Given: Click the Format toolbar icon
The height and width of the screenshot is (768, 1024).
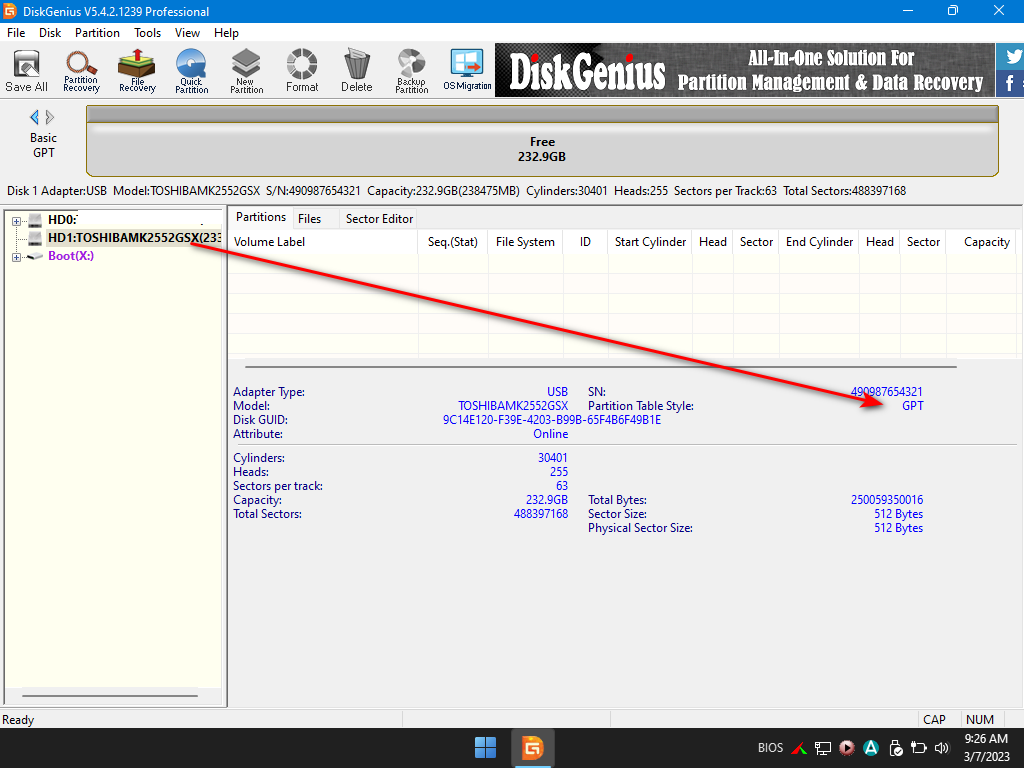Looking at the screenshot, I should click(x=302, y=71).
